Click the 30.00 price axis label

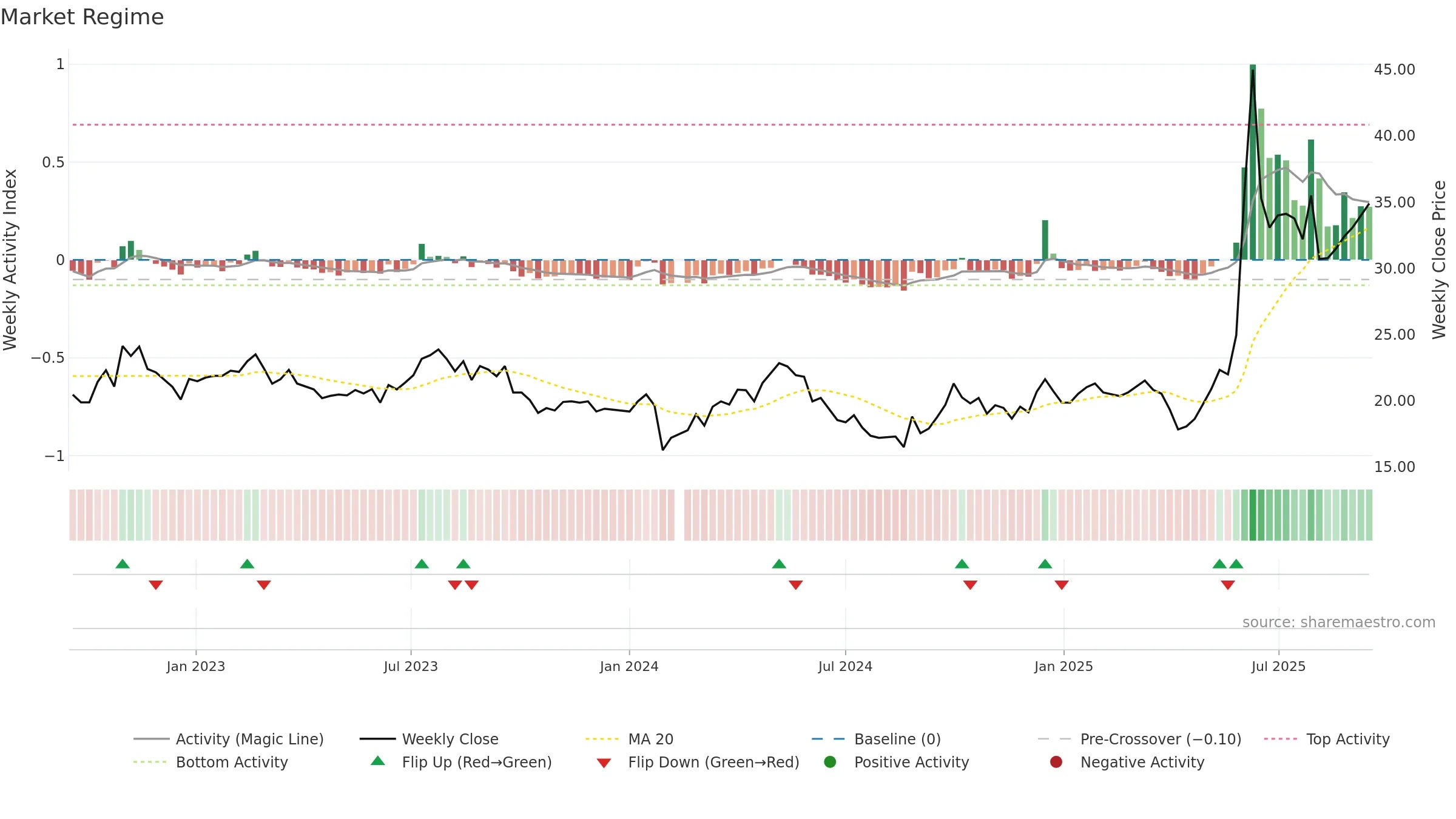coord(1395,268)
